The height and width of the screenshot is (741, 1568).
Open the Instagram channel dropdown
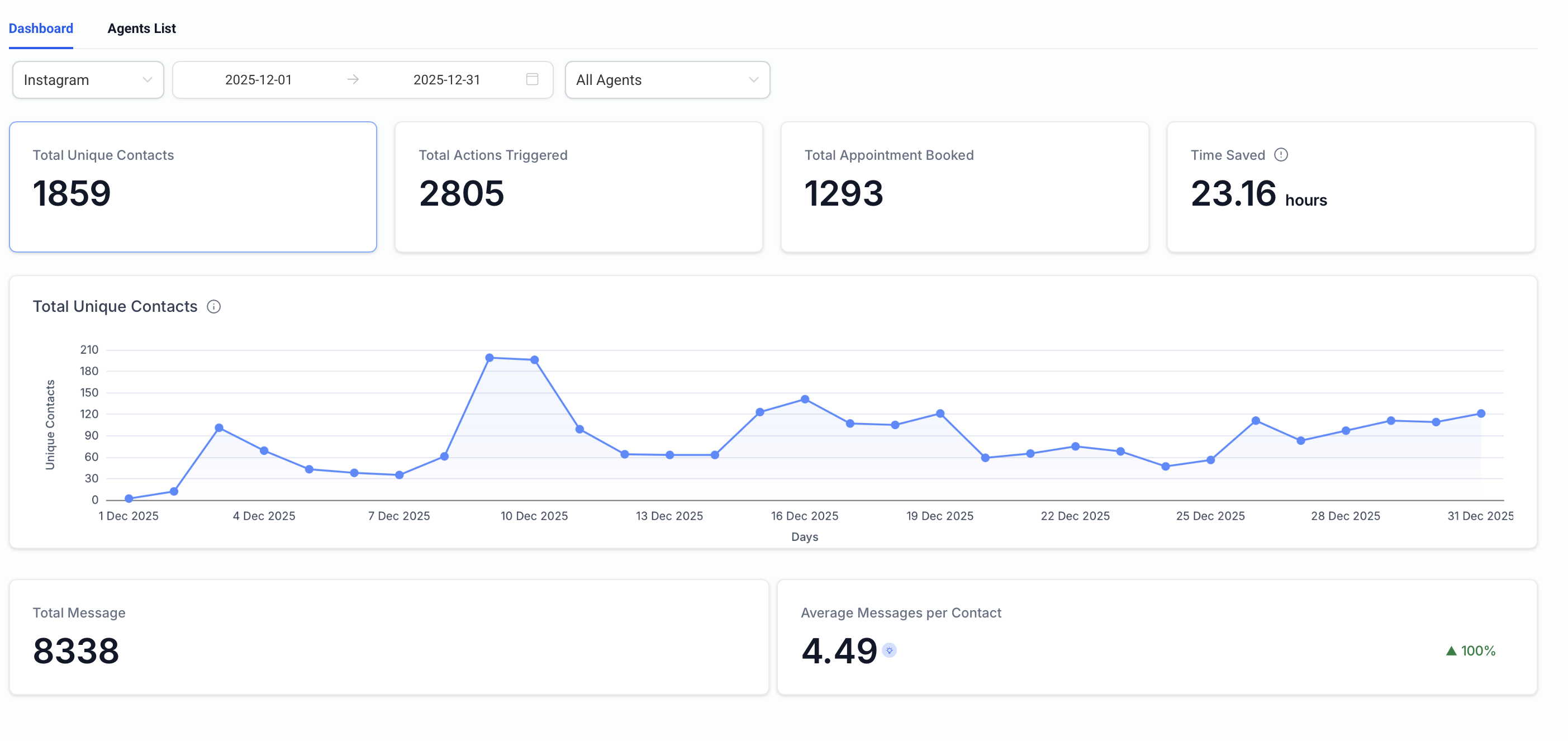click(x=88, y=80)
